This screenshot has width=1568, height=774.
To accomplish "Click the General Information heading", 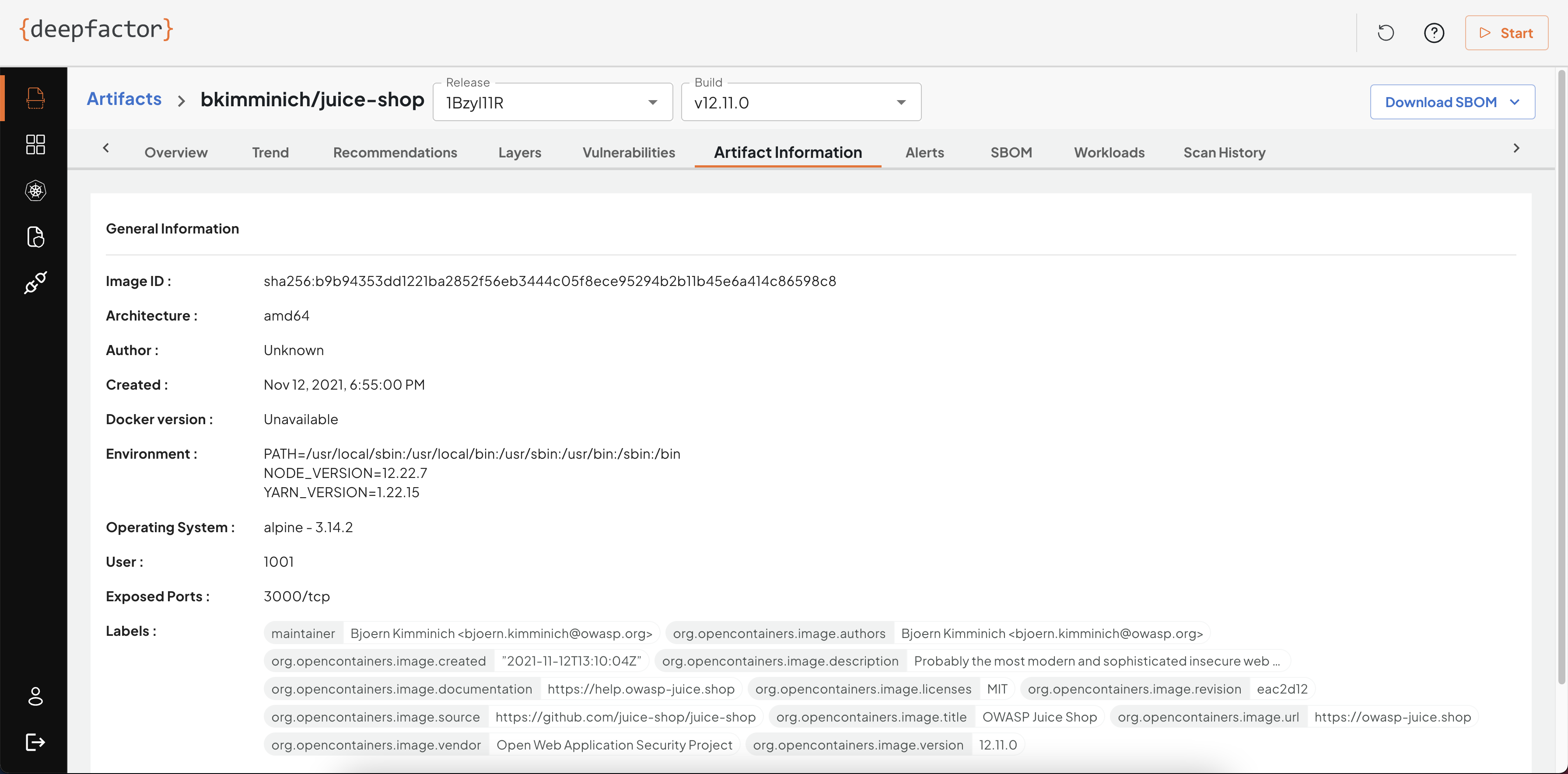I will click(172, 229).
